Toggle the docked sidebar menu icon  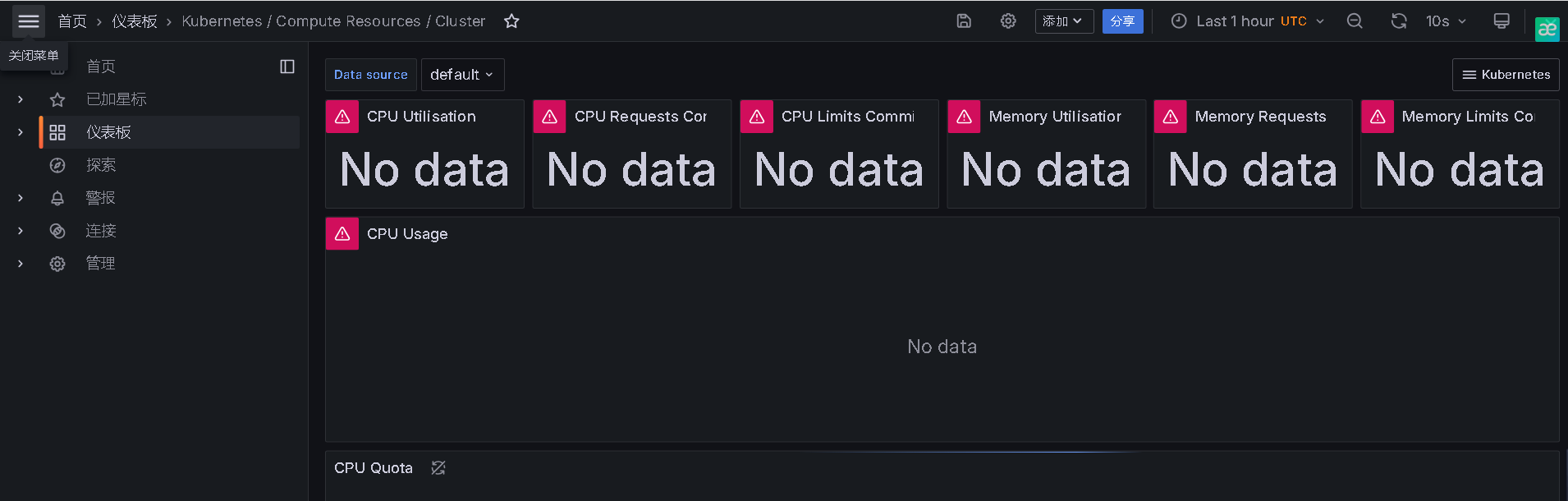click(287, 67)
